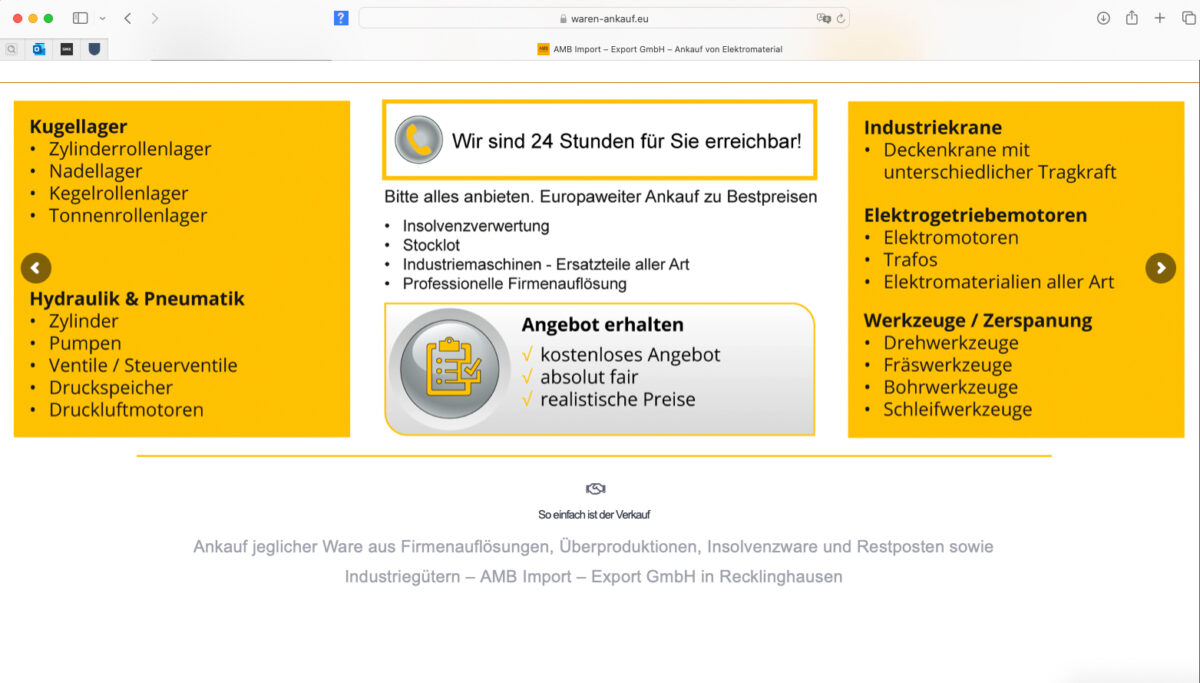The width and height of the screenshot is (1200, 683).
Task: Click the magnifier icon in the bookmarks bar
Action: pos(11,48)
